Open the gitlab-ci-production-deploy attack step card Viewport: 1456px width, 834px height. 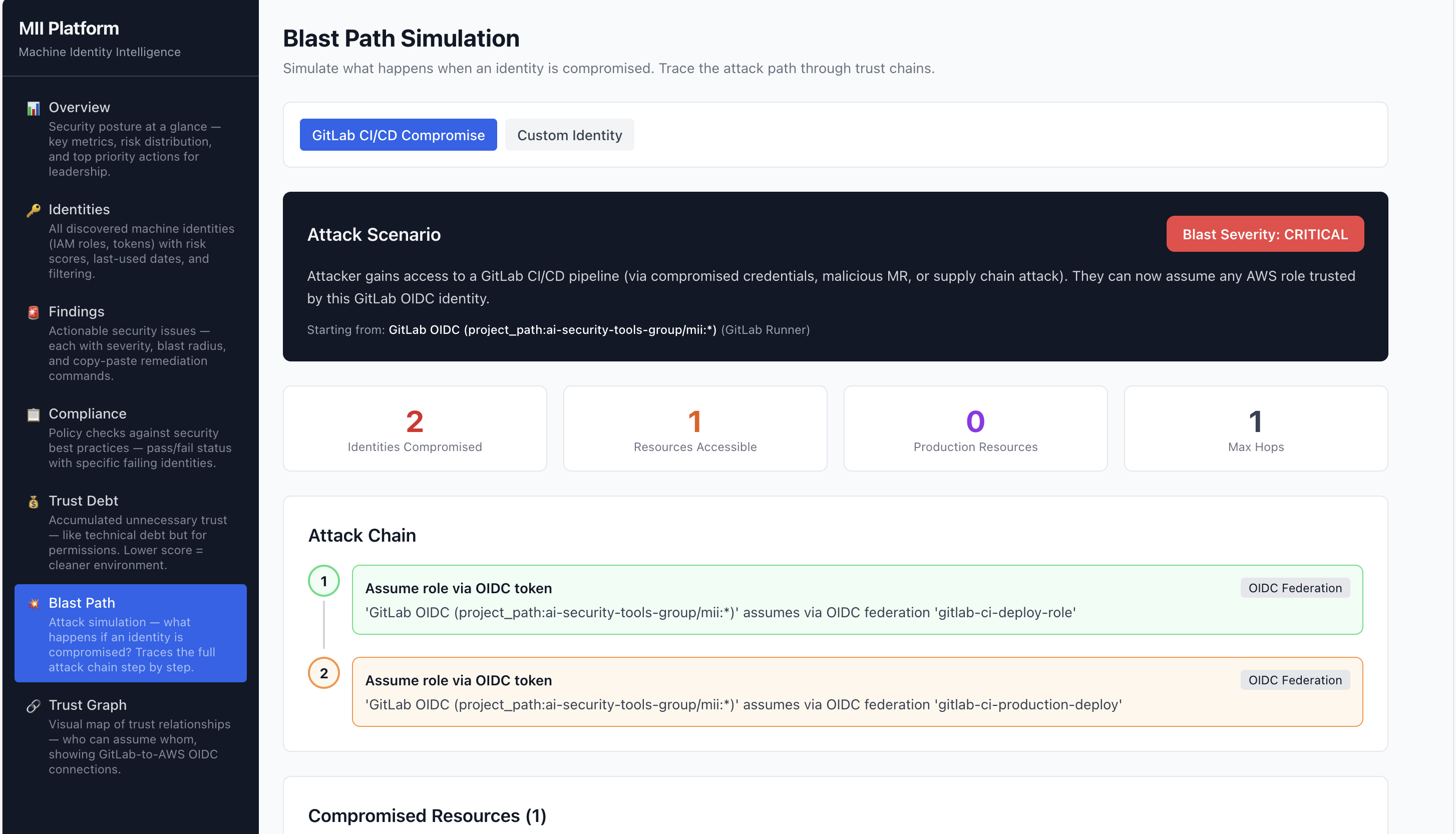[857, 692]
